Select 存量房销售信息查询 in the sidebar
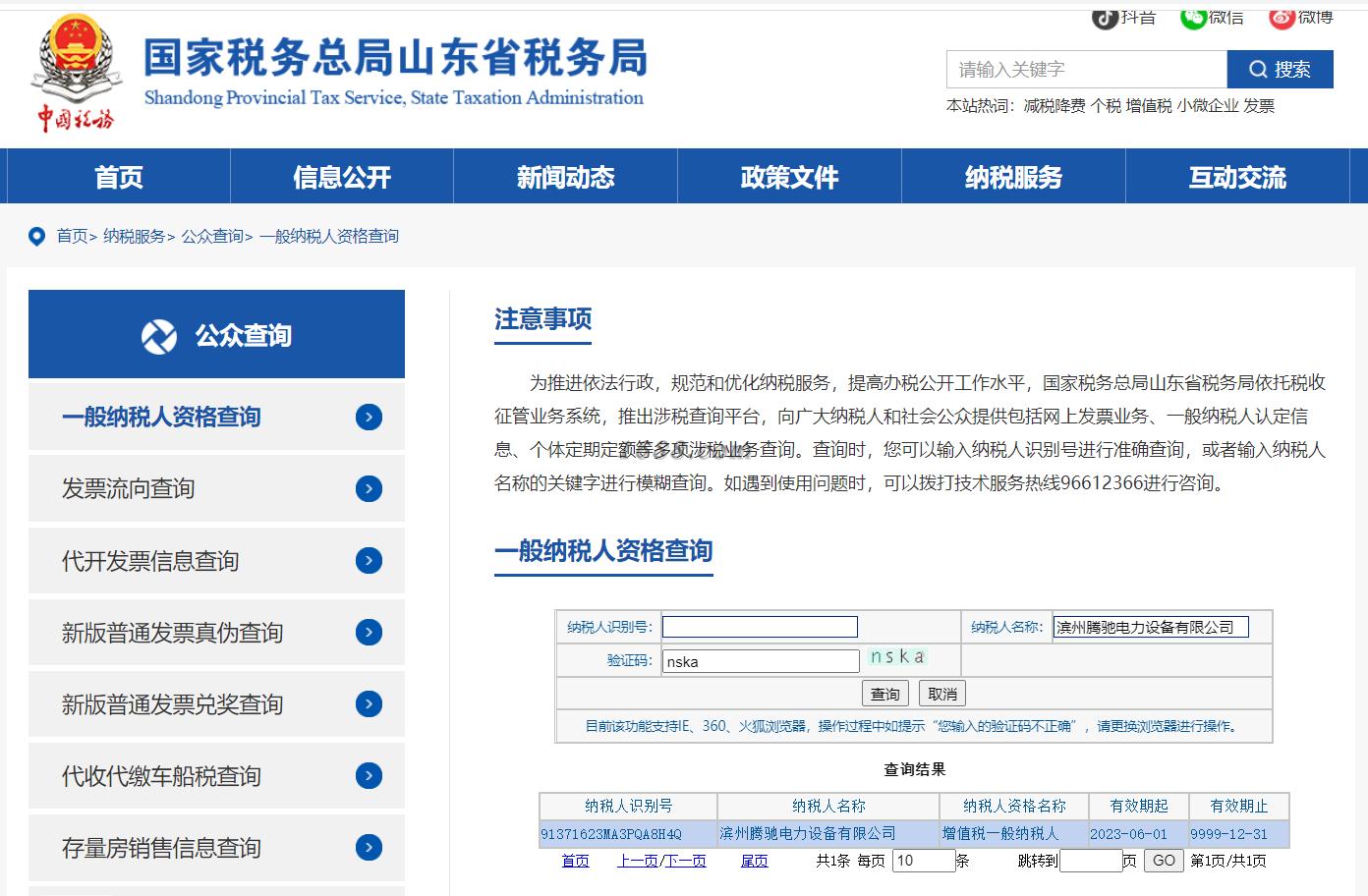The height and width of the screenshot is (896, 1368). point(216,847)
